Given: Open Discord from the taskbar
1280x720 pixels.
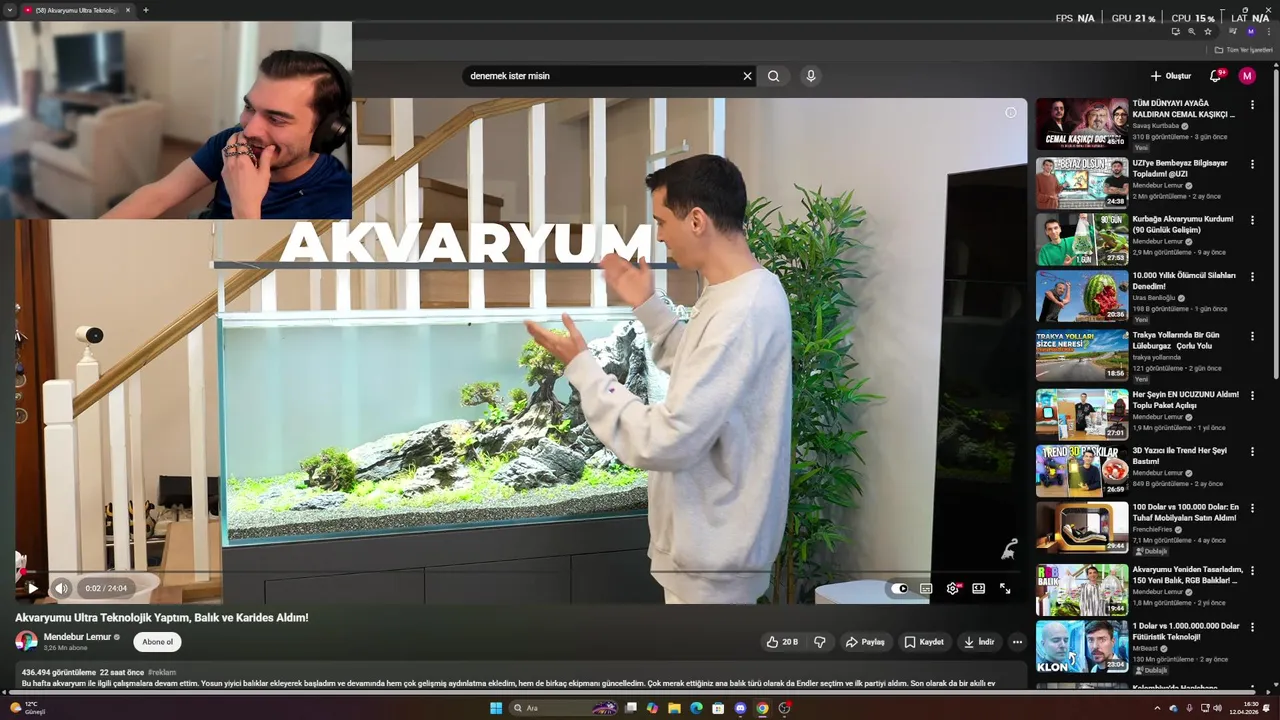Looking at the screenshot, I should point(740,708).
